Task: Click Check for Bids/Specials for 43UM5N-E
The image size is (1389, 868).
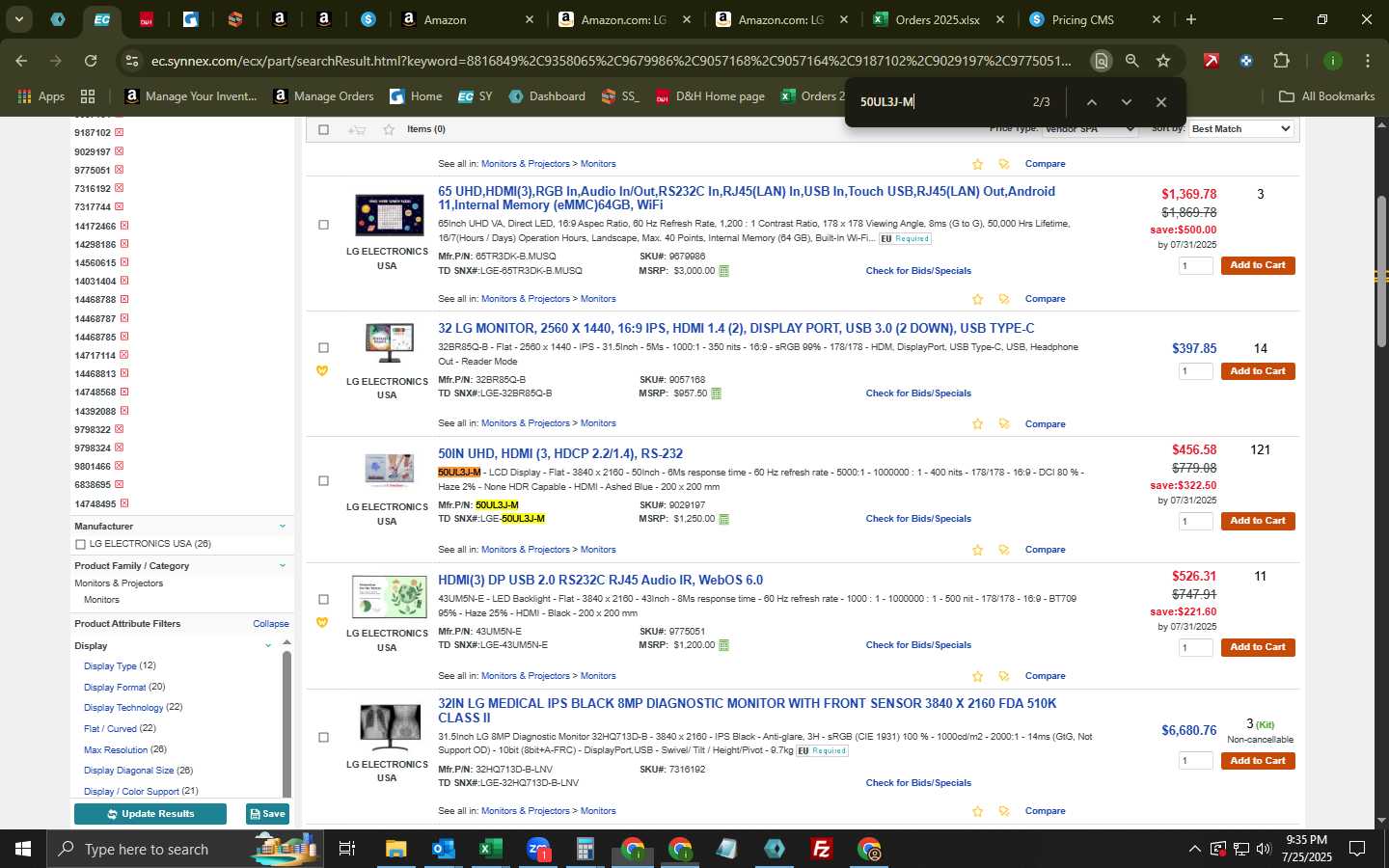Action: [918, 645]
